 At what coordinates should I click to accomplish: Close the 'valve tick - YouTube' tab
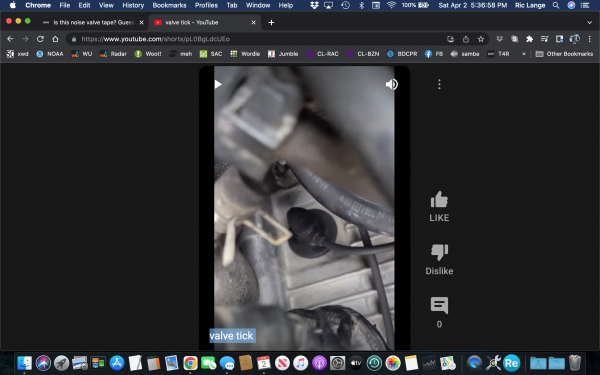(x=253, y=23)
